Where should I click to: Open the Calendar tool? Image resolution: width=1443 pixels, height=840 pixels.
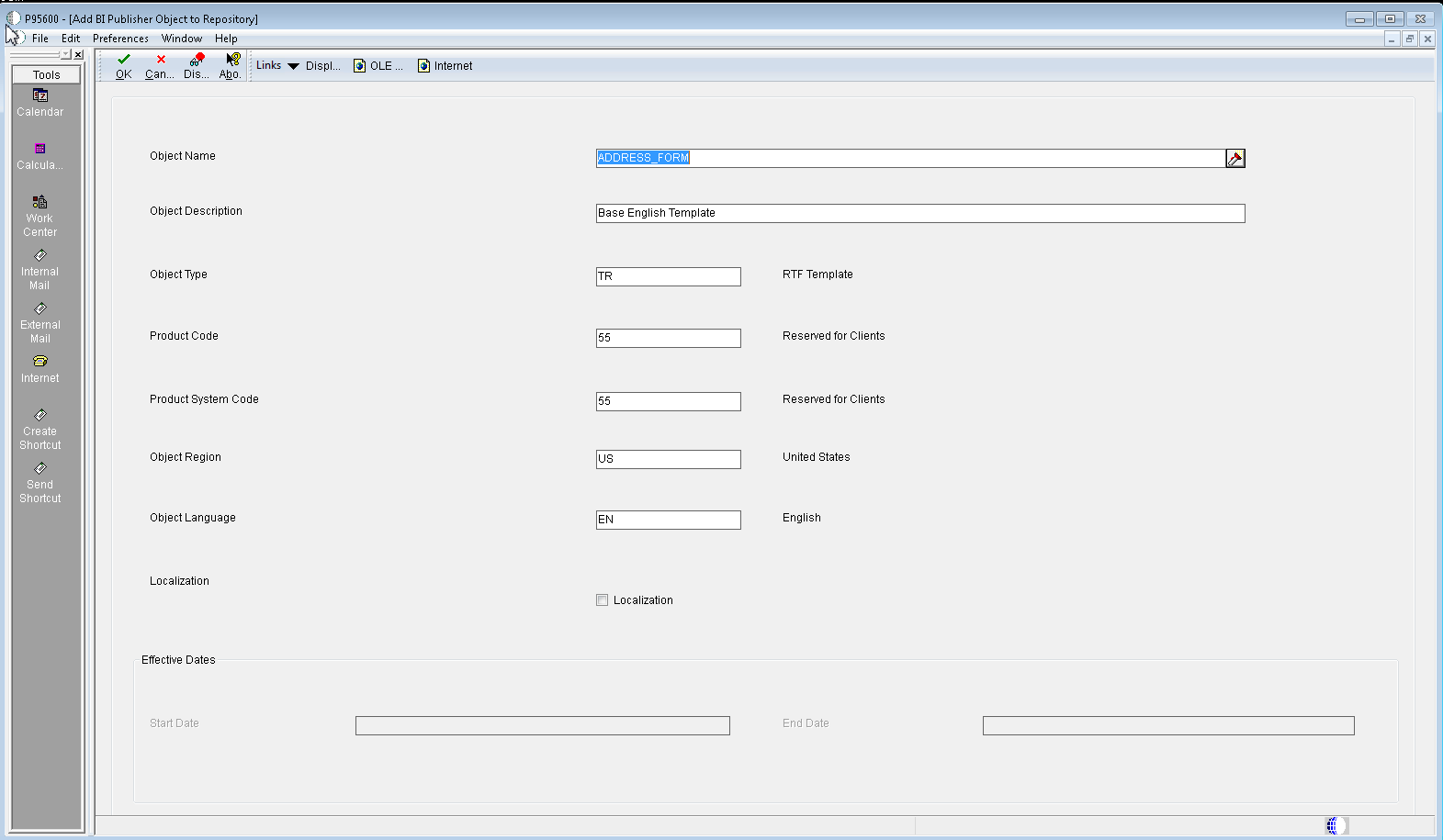[x=40, y=103]
